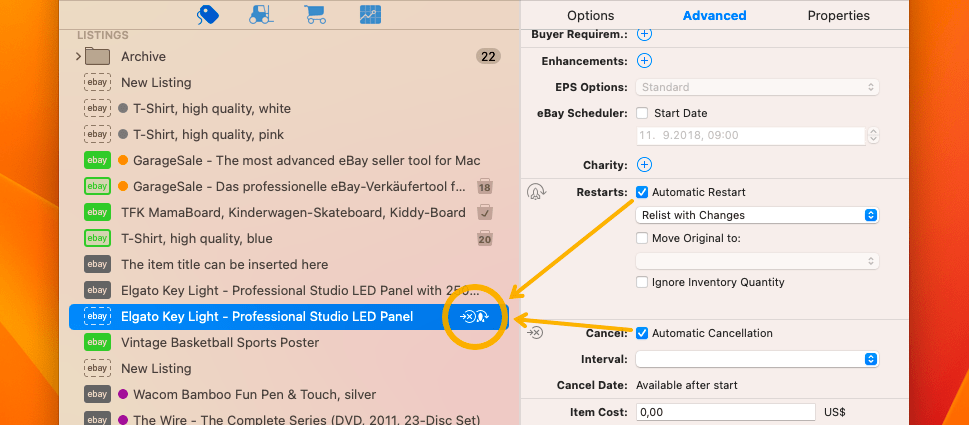
Task: Click the eBay icon of pink T-Shirt listing
Action: tap(97, 134)
